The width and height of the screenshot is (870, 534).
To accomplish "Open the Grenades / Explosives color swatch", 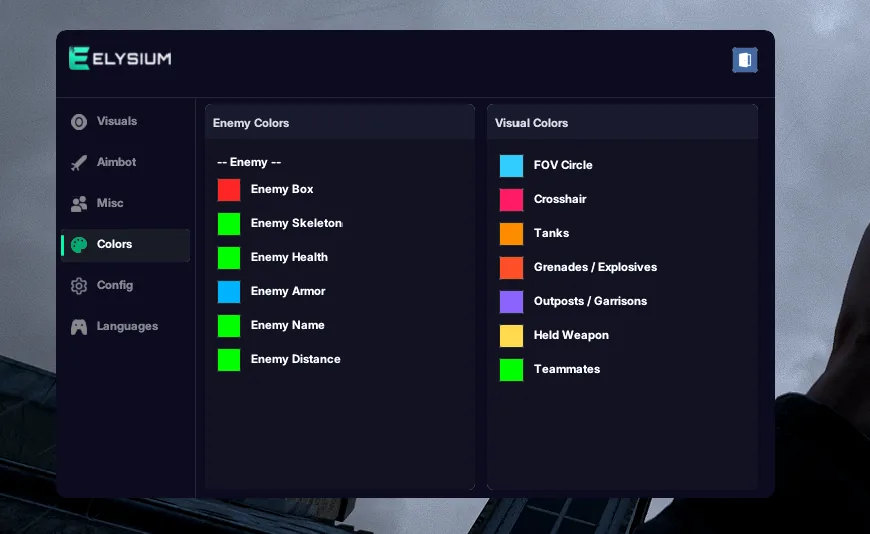I will 511,268.
